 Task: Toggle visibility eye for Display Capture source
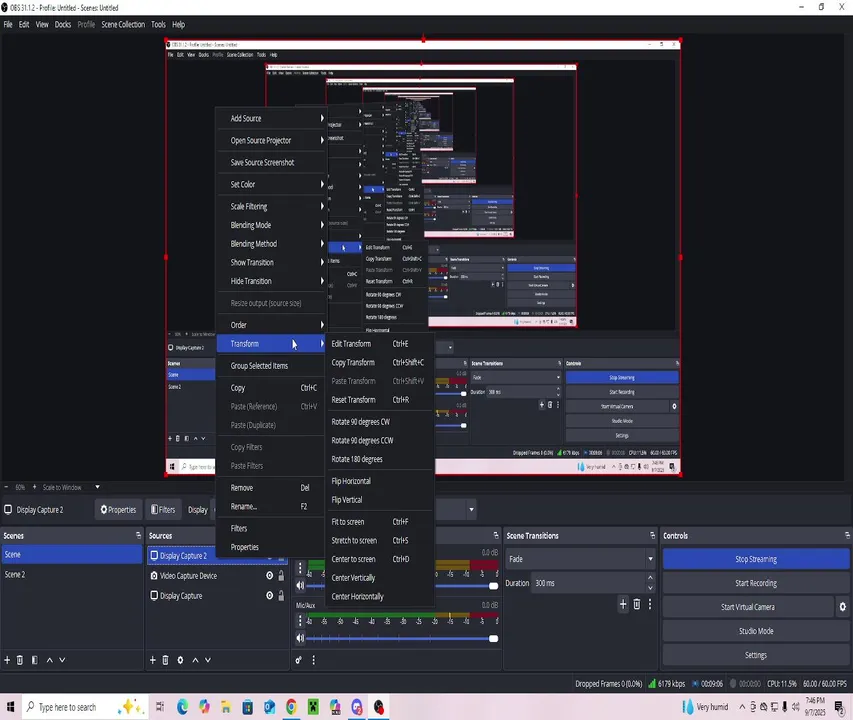[269, 595]
